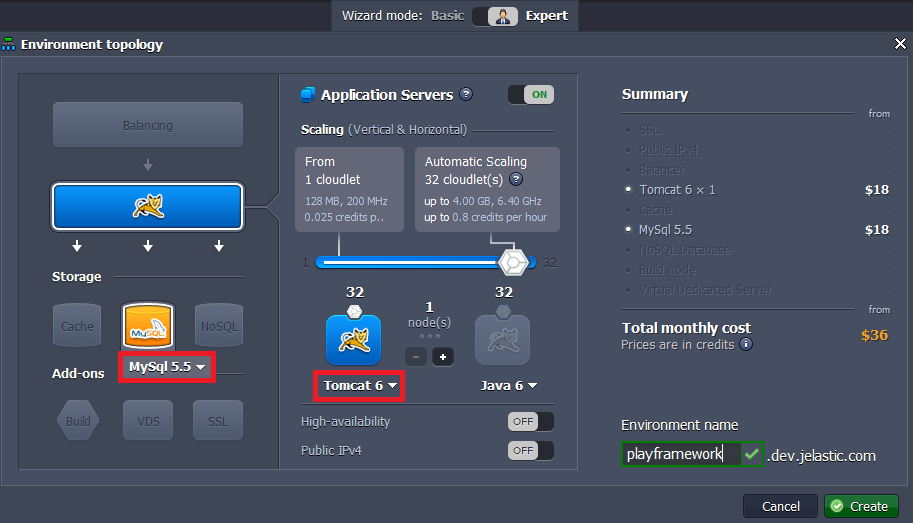Click the Balancer row in Summary
Image resolution: width=913 pixels, height=523 pixels.
point(756,170)
